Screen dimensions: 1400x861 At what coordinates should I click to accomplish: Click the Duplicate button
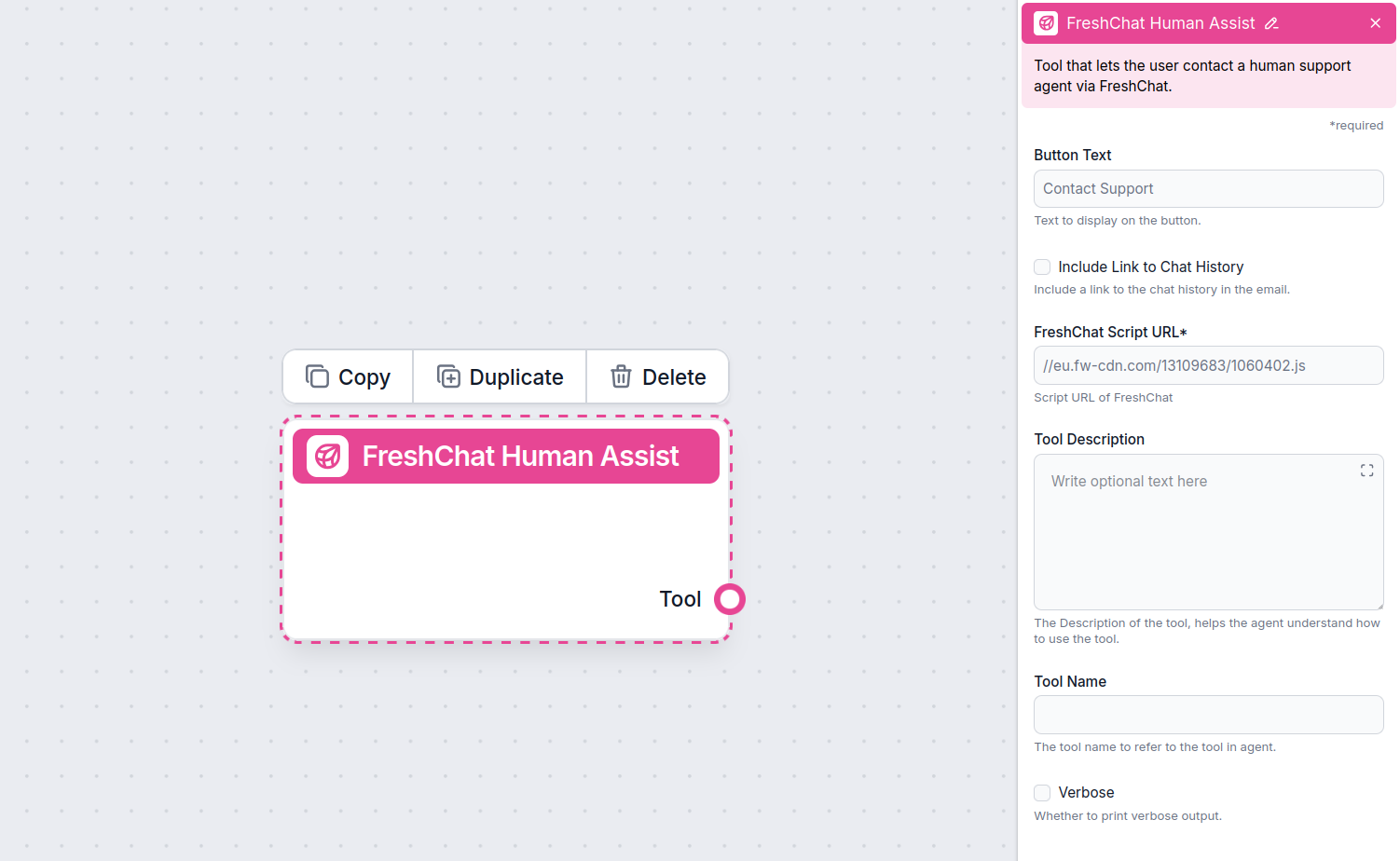(x=500, y=376)
